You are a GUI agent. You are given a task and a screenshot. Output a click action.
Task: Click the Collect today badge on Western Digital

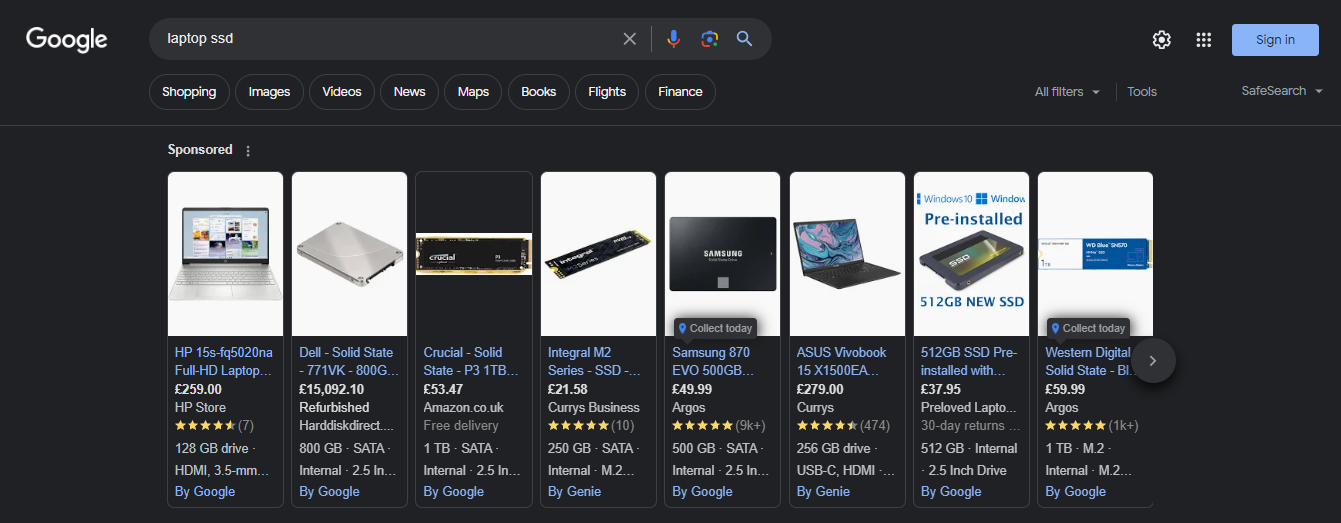coord(1087,328)
